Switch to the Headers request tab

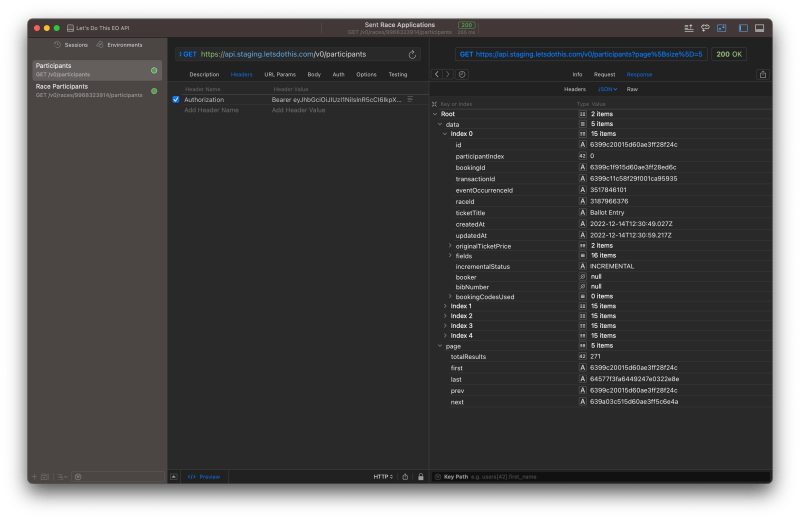click(x=241, y=75)
